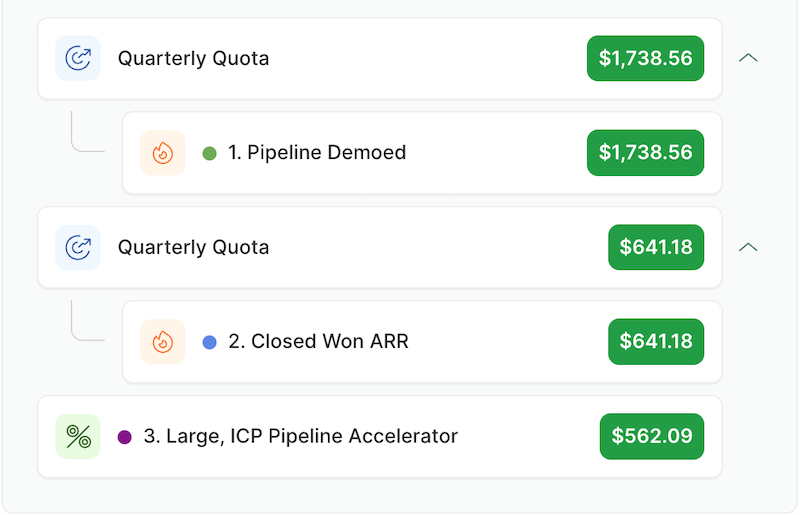This screenshot has width=800, height=515.
Task: Click the percent icon for ICP Pipeline Accelerator
Action: pos(78,436)
